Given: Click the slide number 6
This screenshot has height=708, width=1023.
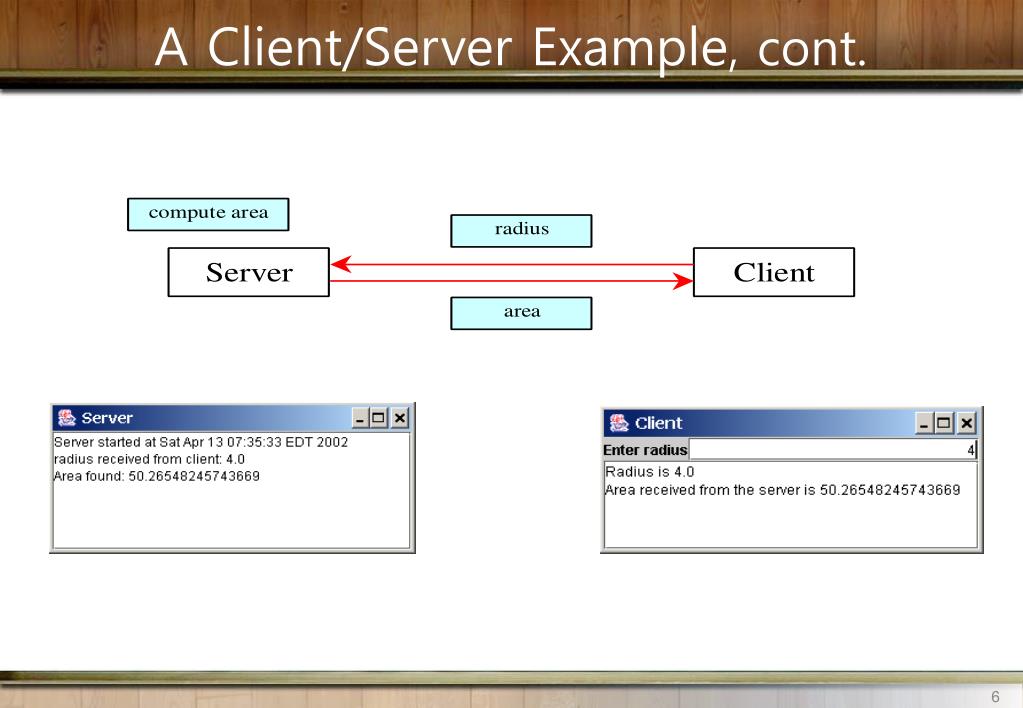Looking at the screenshot, I should click(x=995, y=696).
